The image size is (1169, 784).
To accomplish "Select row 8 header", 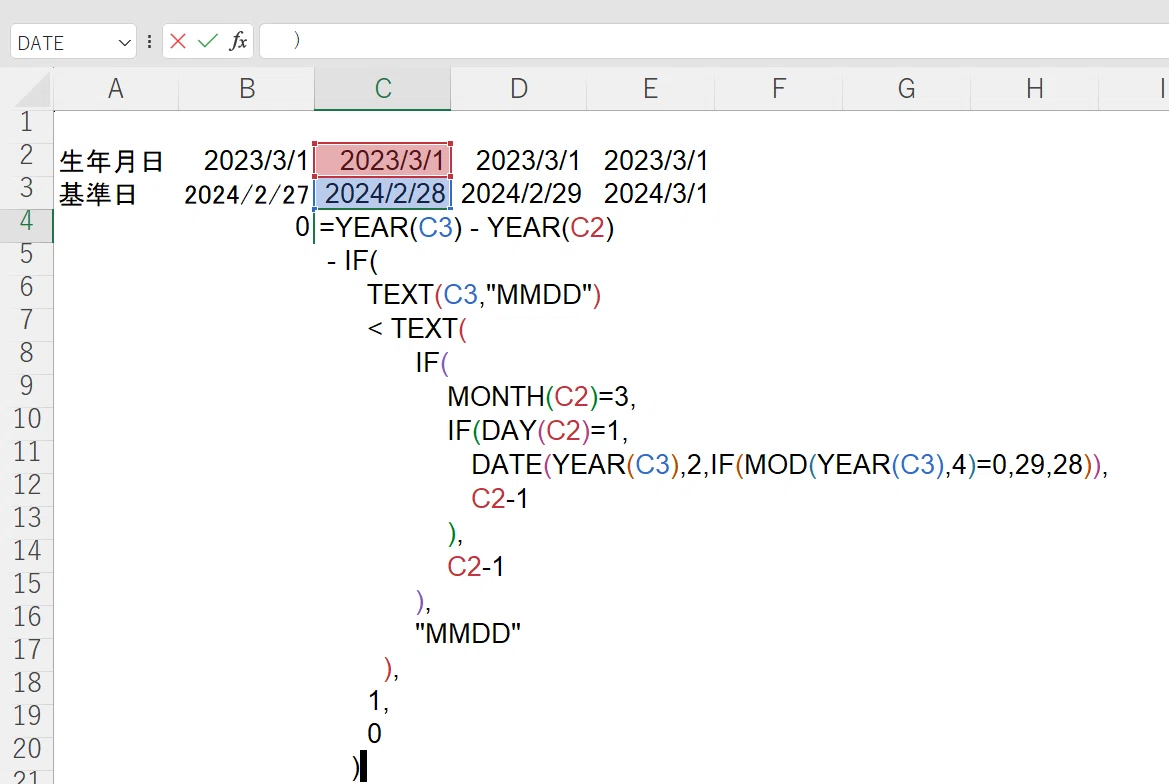I will [26, 353].
